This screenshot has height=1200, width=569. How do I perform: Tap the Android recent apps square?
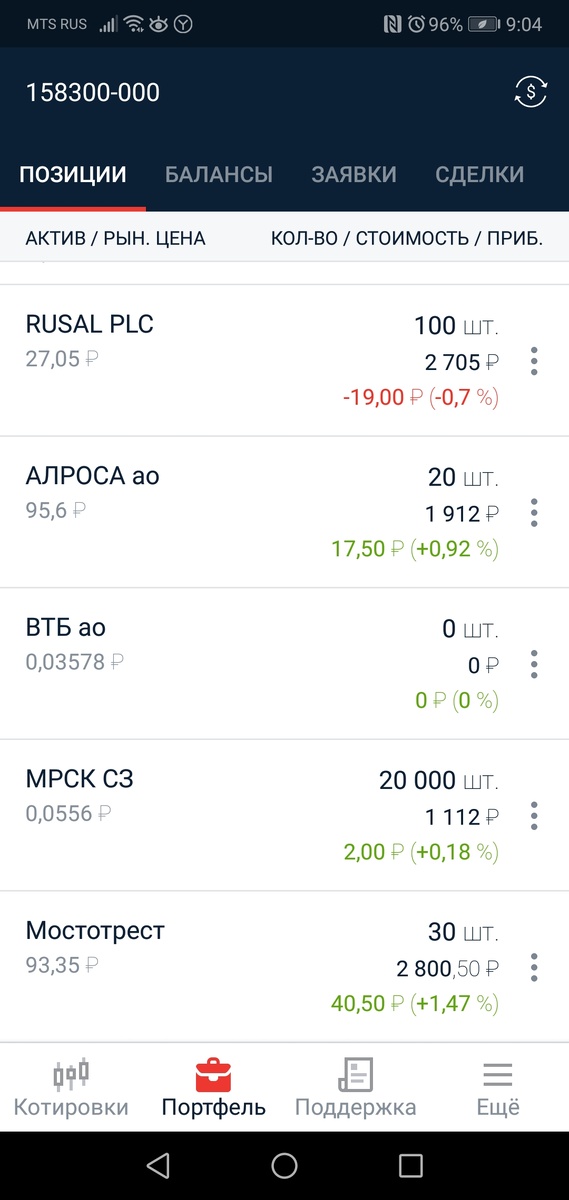click(411, 1165)
